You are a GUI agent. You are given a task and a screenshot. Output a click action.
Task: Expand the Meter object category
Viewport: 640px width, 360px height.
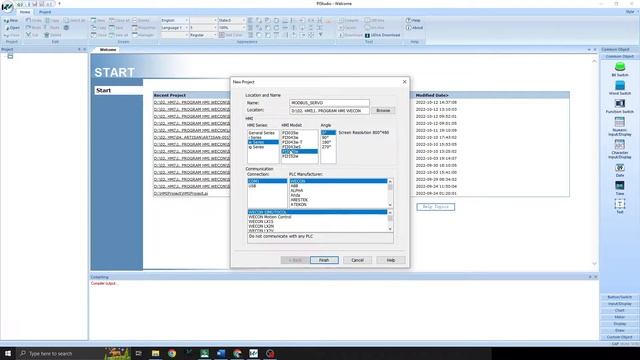619,317
